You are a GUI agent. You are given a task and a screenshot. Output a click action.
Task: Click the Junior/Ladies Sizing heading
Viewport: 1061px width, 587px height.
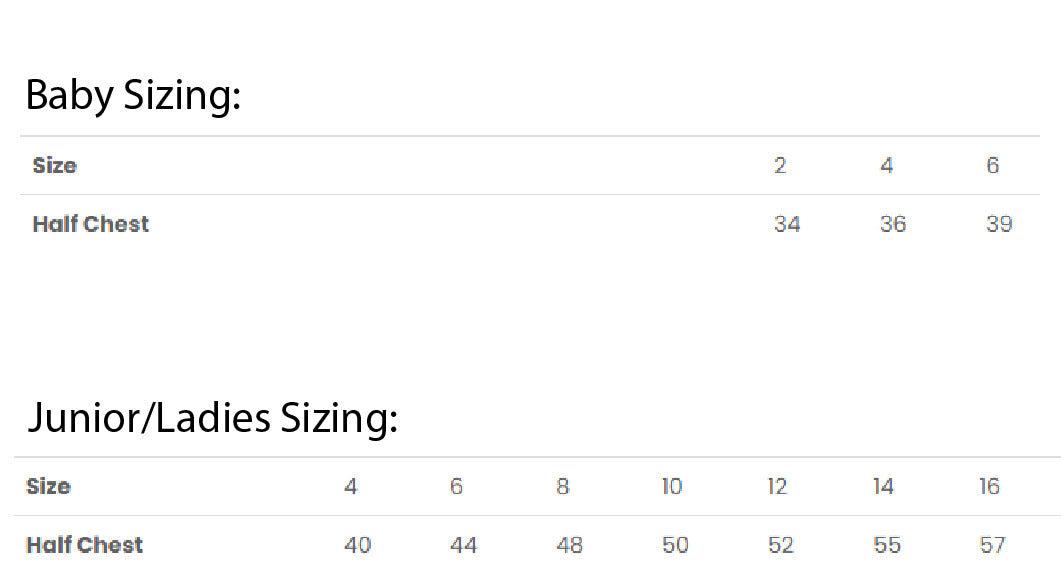pyautogui.click(x=212, y=418)
